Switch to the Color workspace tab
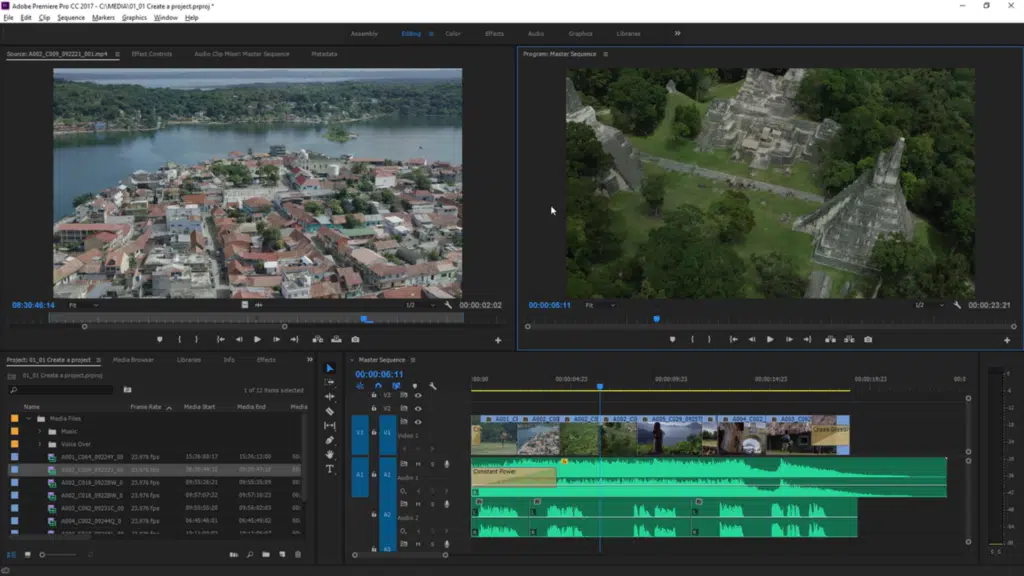Viewport: 1024px width, 576px height. pyautogui.click(x=452, y=33)
